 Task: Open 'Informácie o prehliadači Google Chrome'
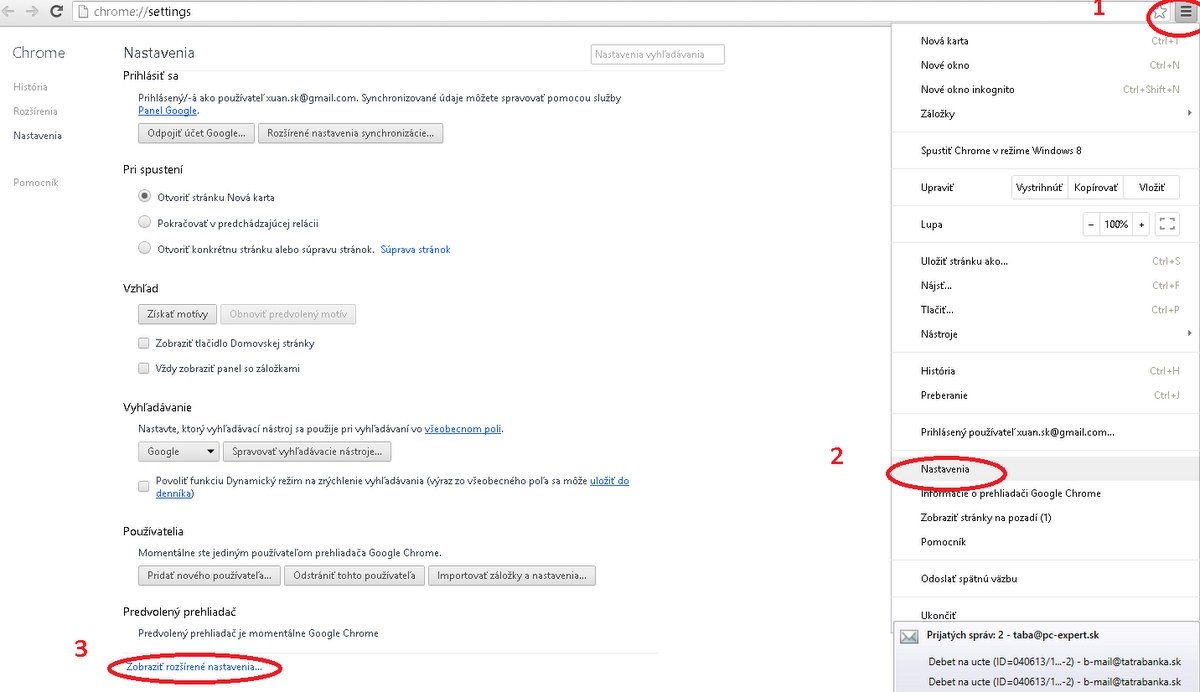point(1046,493)
